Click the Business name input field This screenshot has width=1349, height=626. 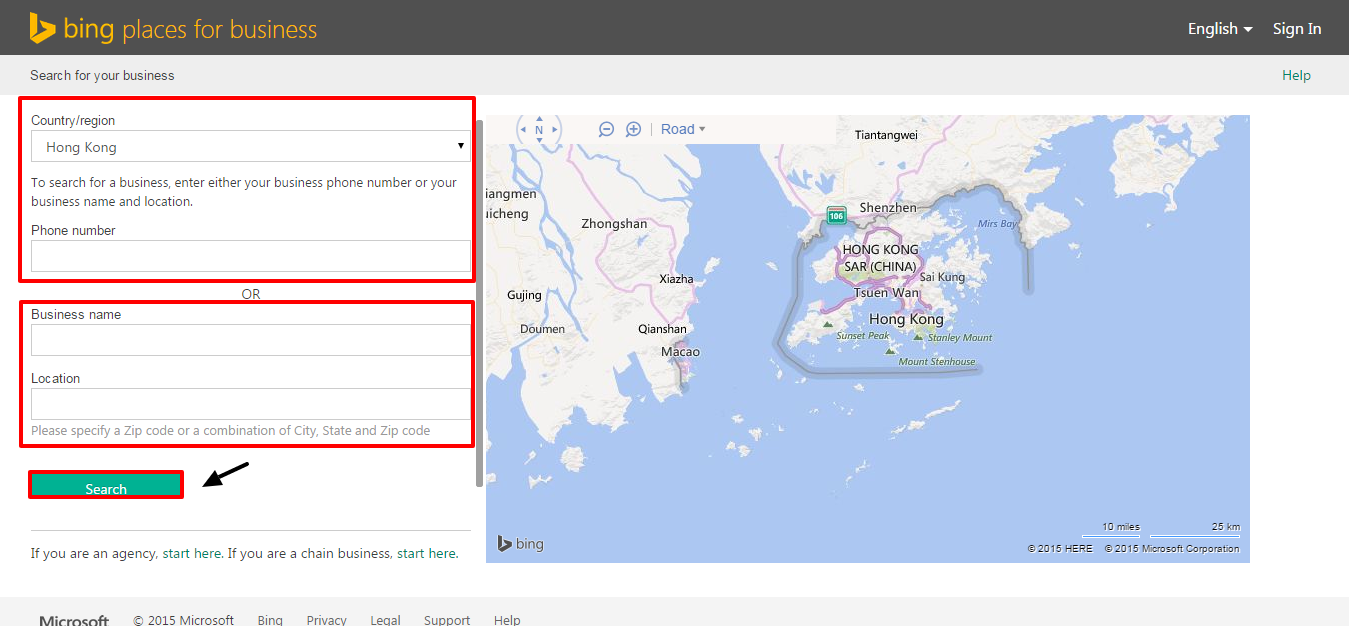pyautogui.click(x=251, y=340)
